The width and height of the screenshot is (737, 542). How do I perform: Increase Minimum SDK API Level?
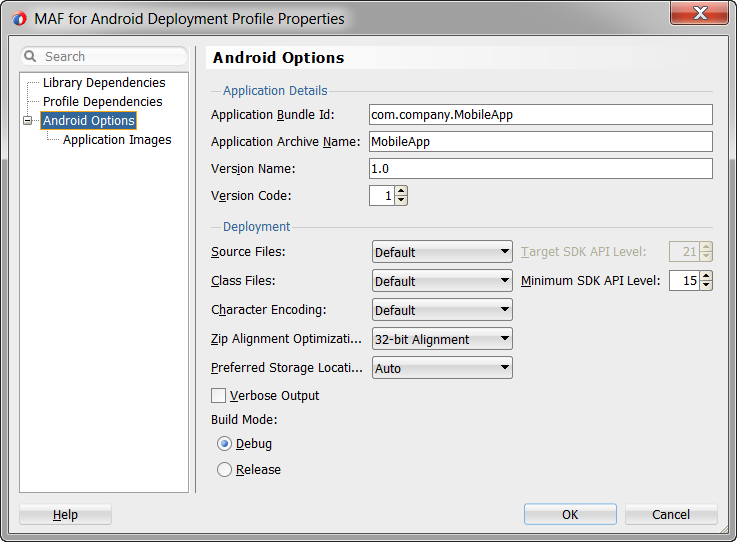coord(706,276)
